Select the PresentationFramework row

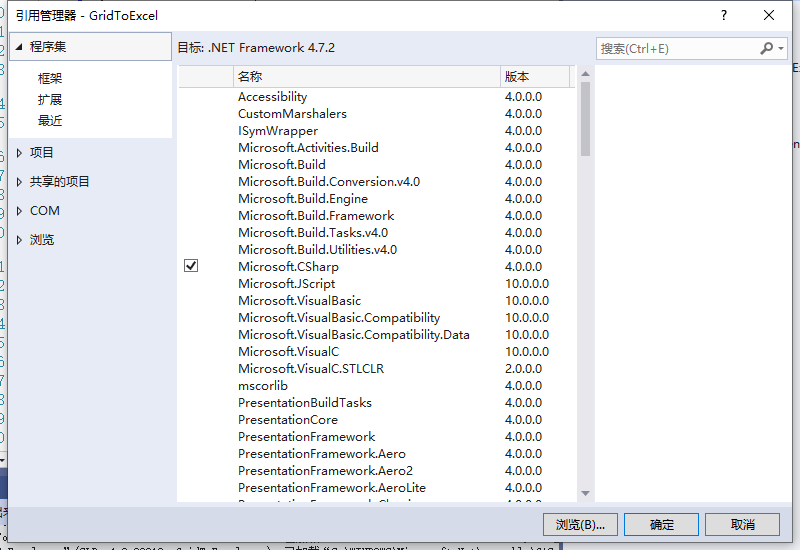click(377, 437)
